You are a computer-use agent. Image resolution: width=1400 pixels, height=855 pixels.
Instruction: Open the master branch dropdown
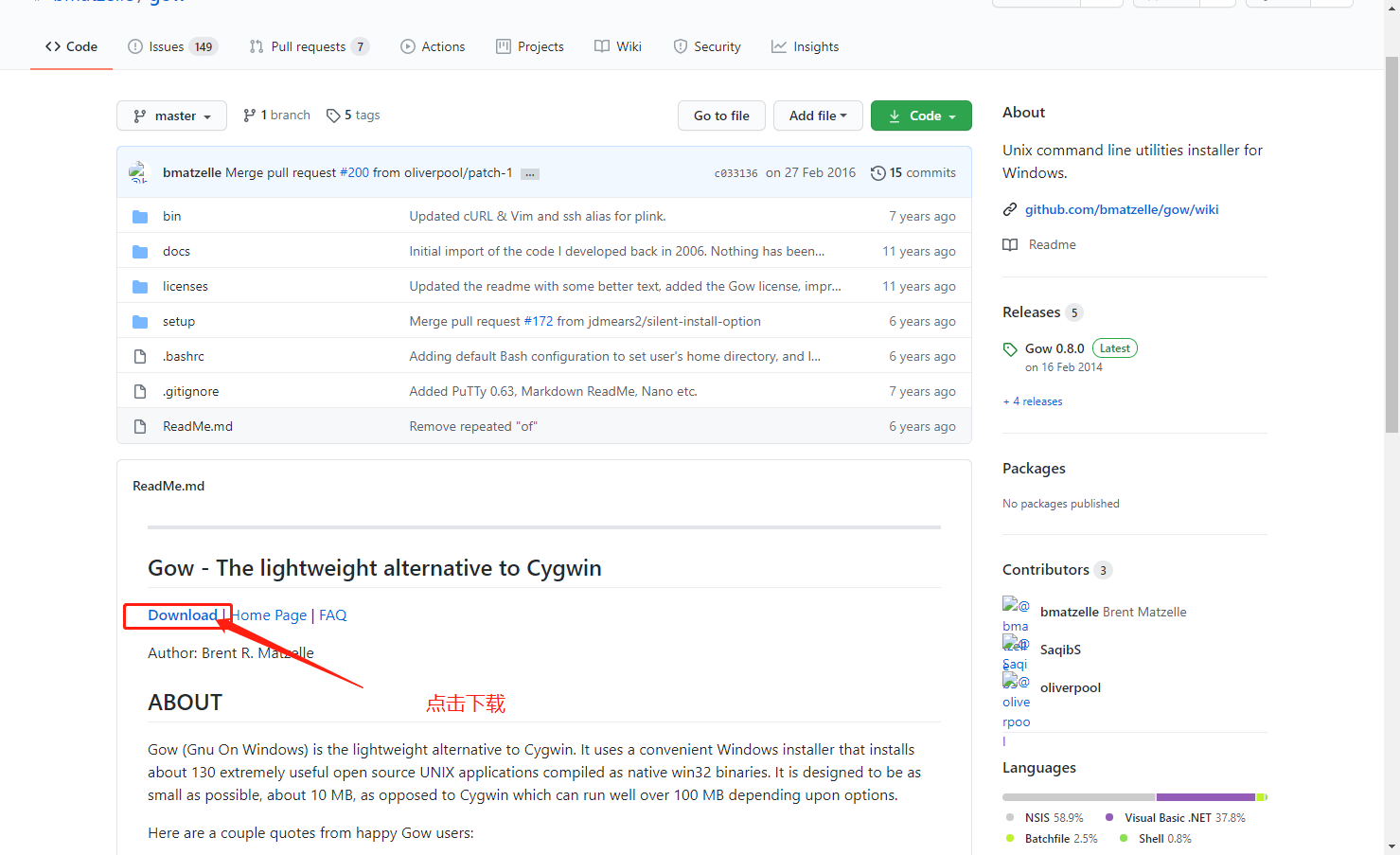[172, 116]
